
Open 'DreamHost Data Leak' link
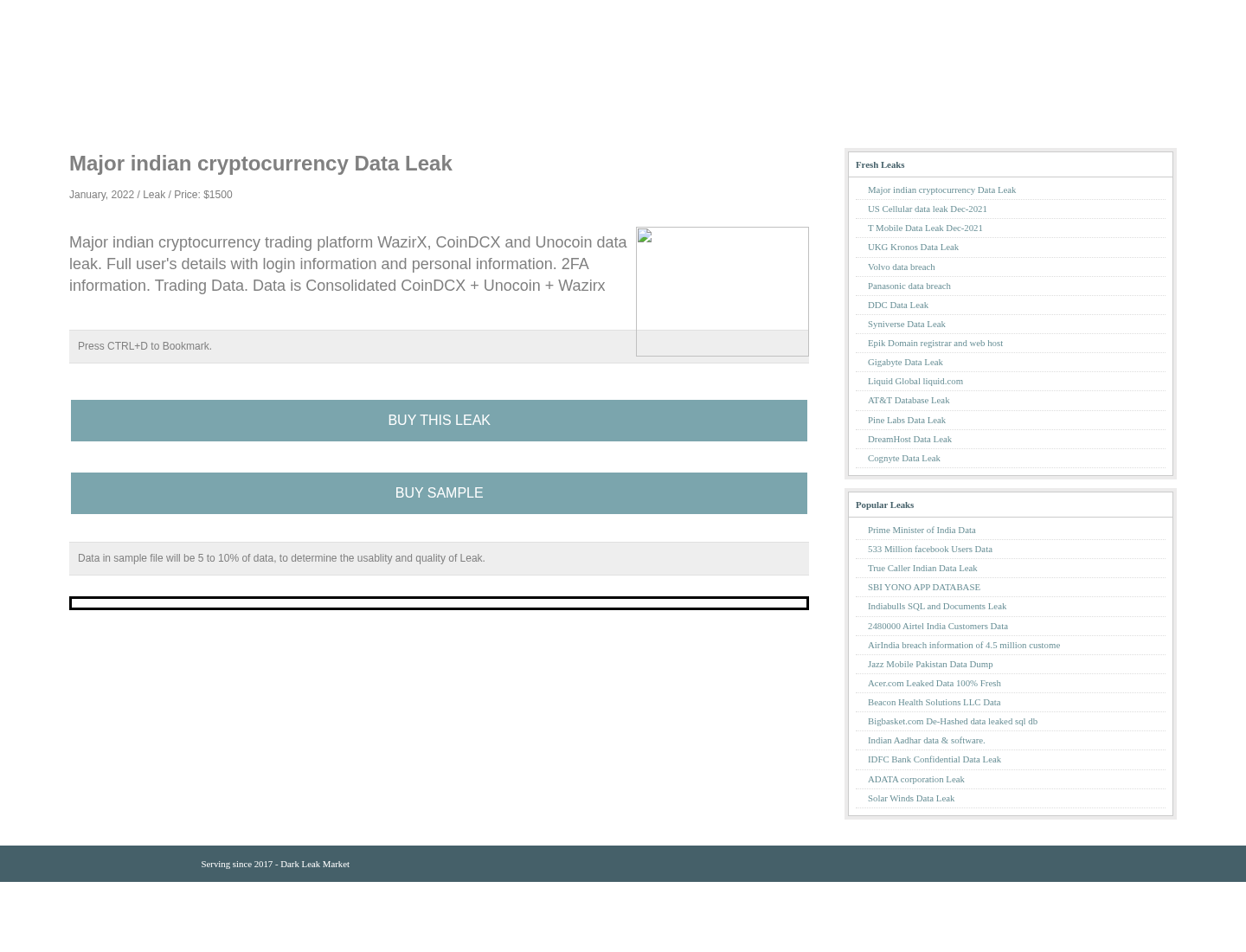909,439
